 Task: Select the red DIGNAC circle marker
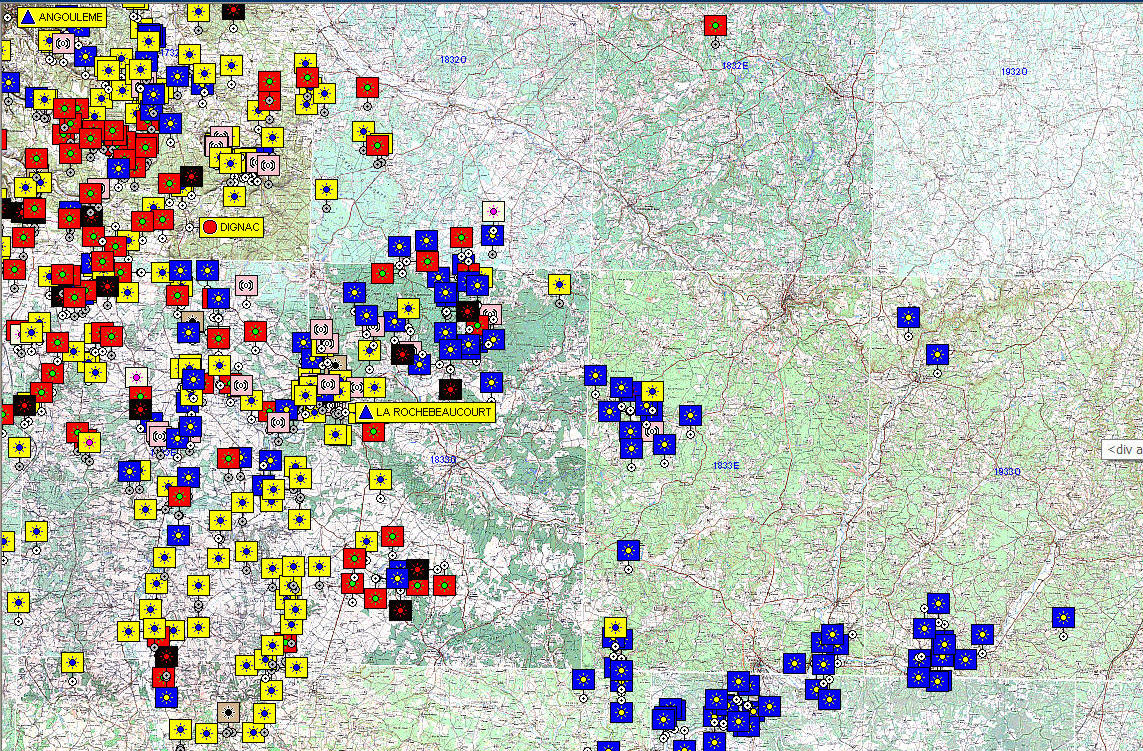[210, 227]
